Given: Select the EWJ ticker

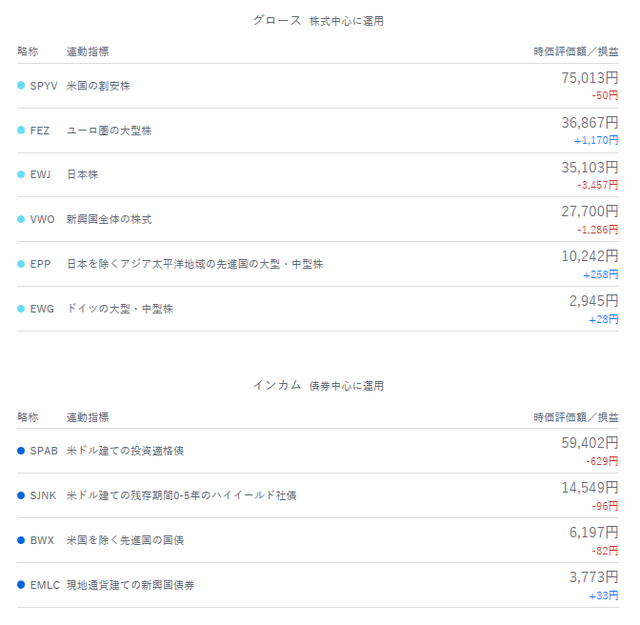Looking at the screenshot, I should [x=40, y=175].
